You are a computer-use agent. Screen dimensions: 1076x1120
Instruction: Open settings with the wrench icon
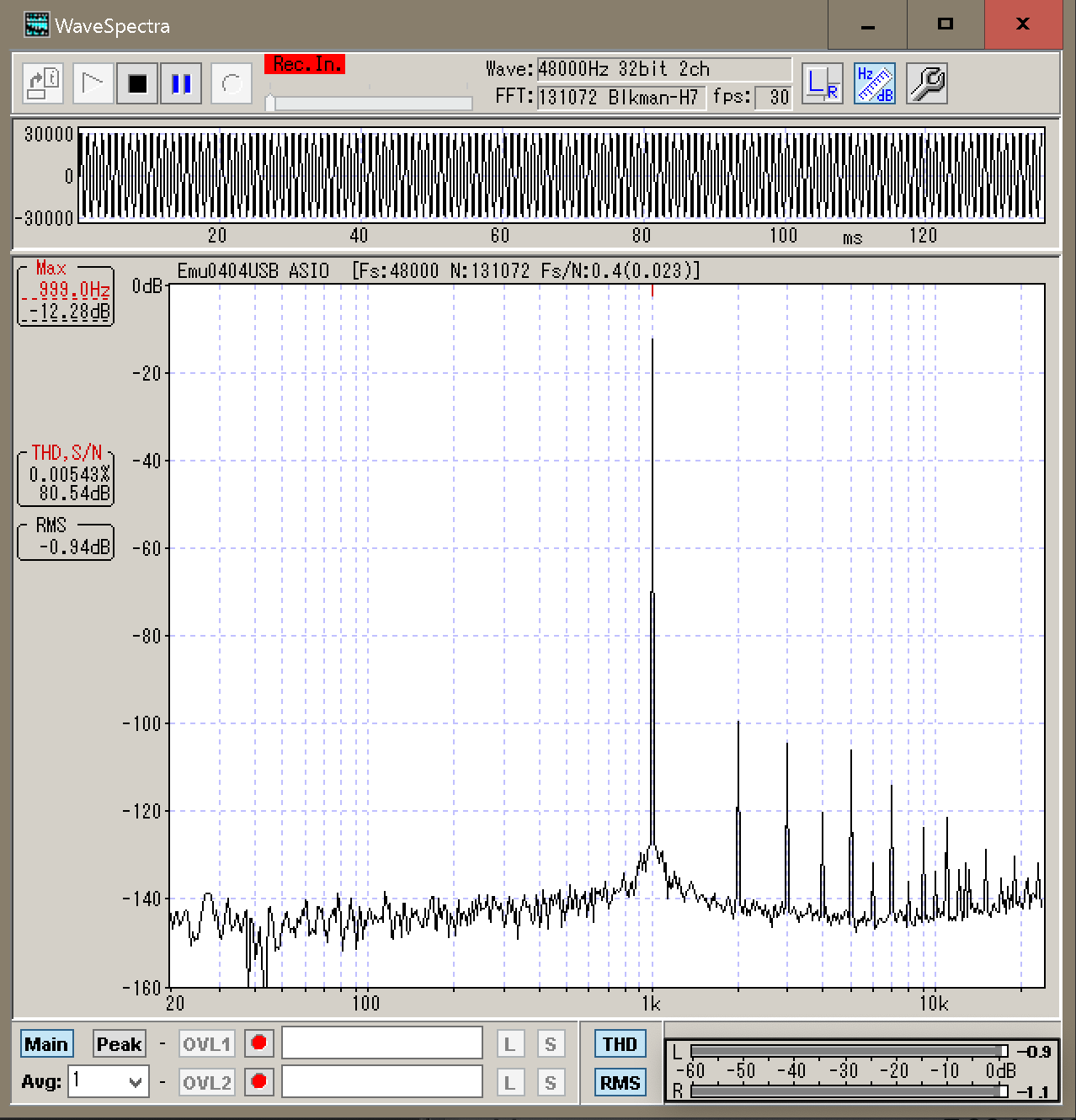(927, 83)
